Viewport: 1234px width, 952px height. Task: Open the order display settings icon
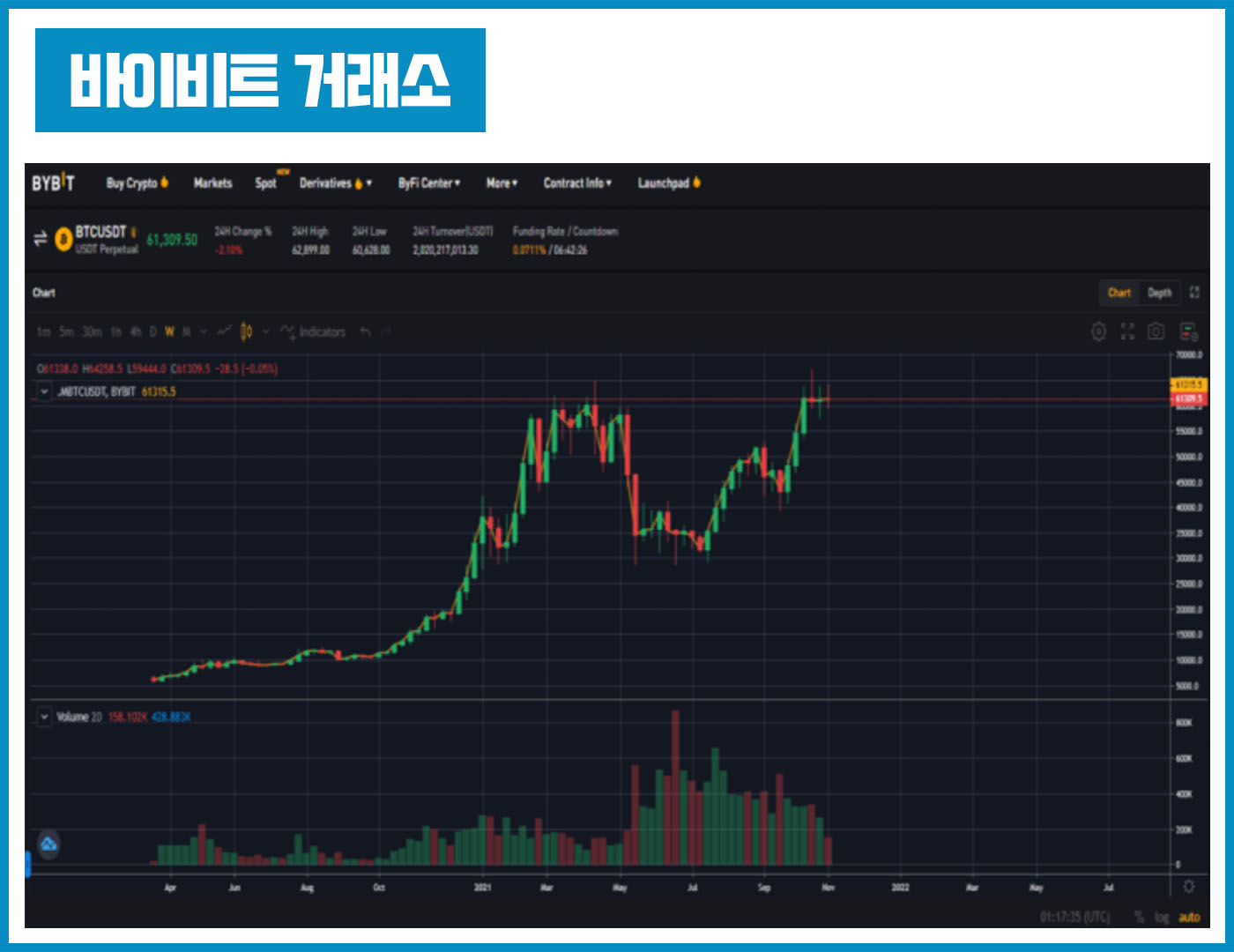point(1188,331)
